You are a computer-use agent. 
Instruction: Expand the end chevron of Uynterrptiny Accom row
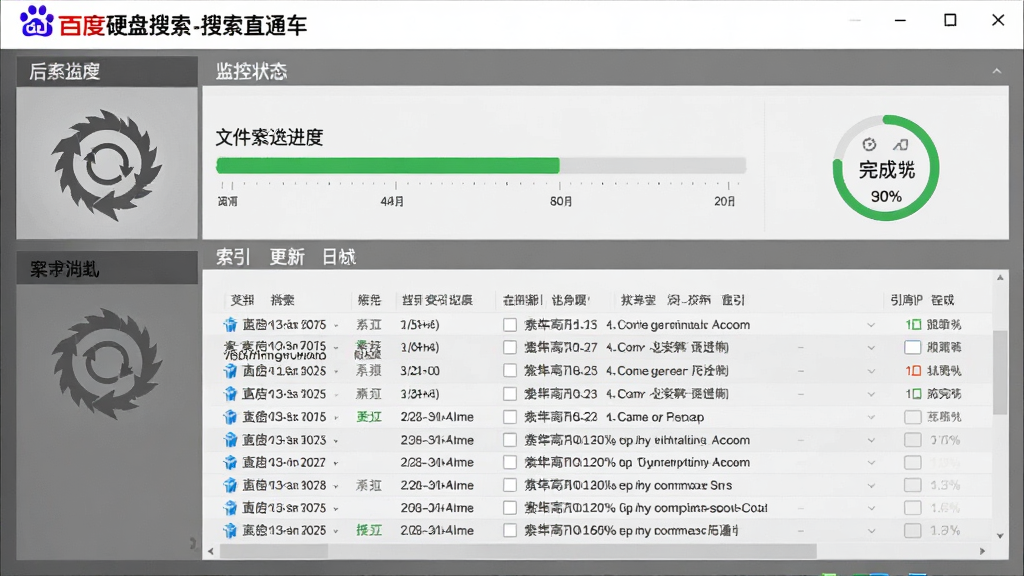871,462
